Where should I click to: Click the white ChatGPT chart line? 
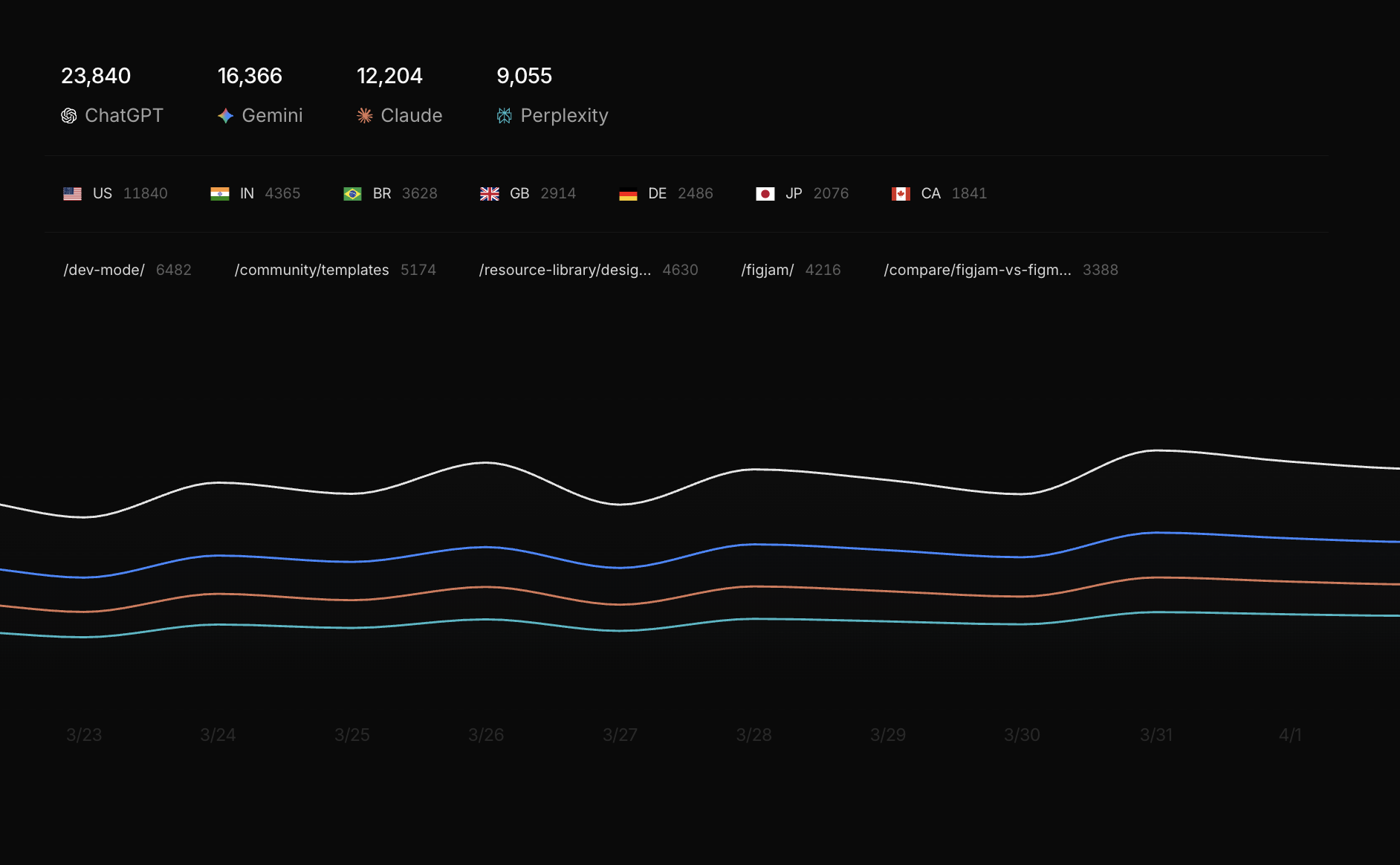coord(754,470)
